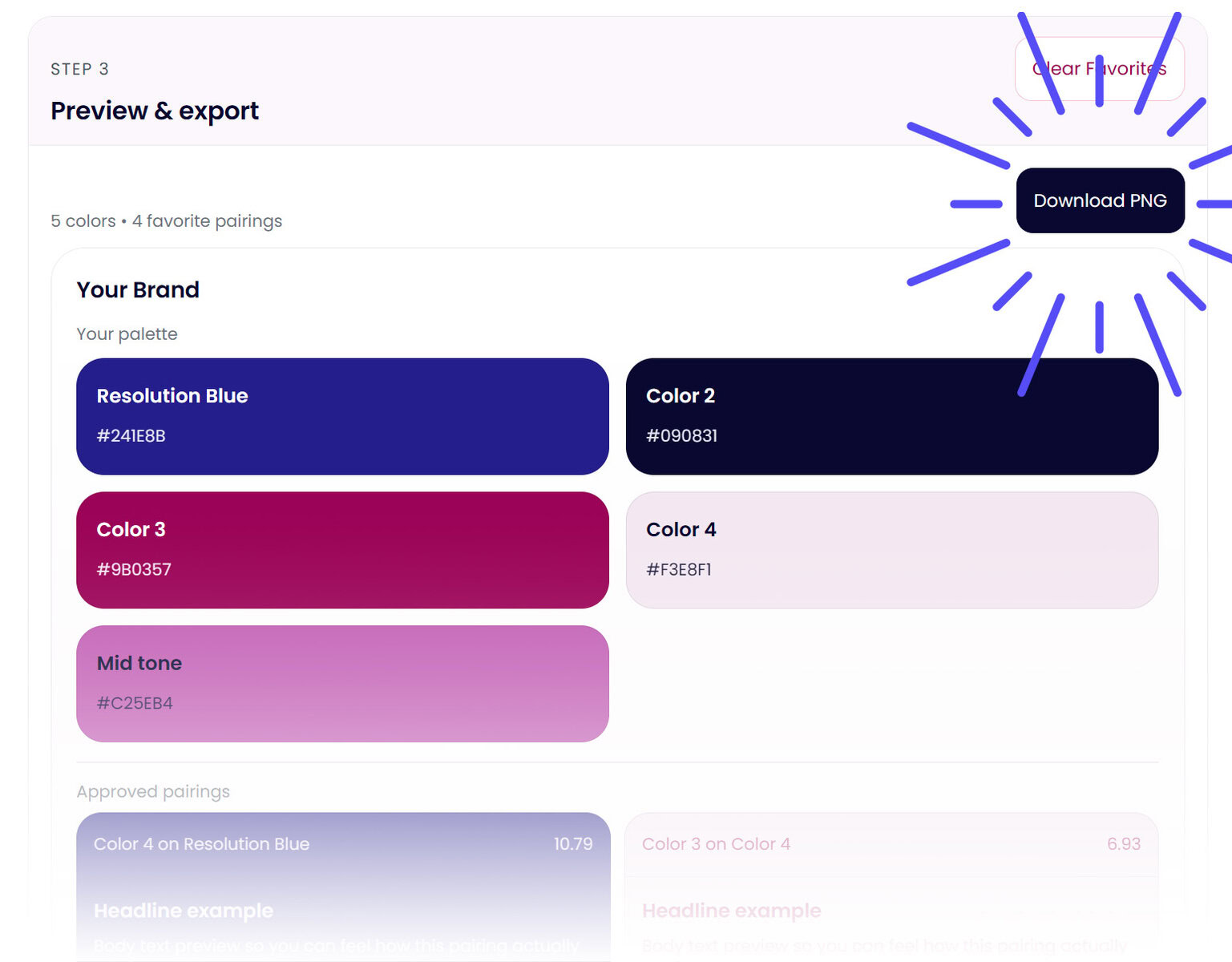
Task: Click the Mid tone swatch
Action: 342,684
